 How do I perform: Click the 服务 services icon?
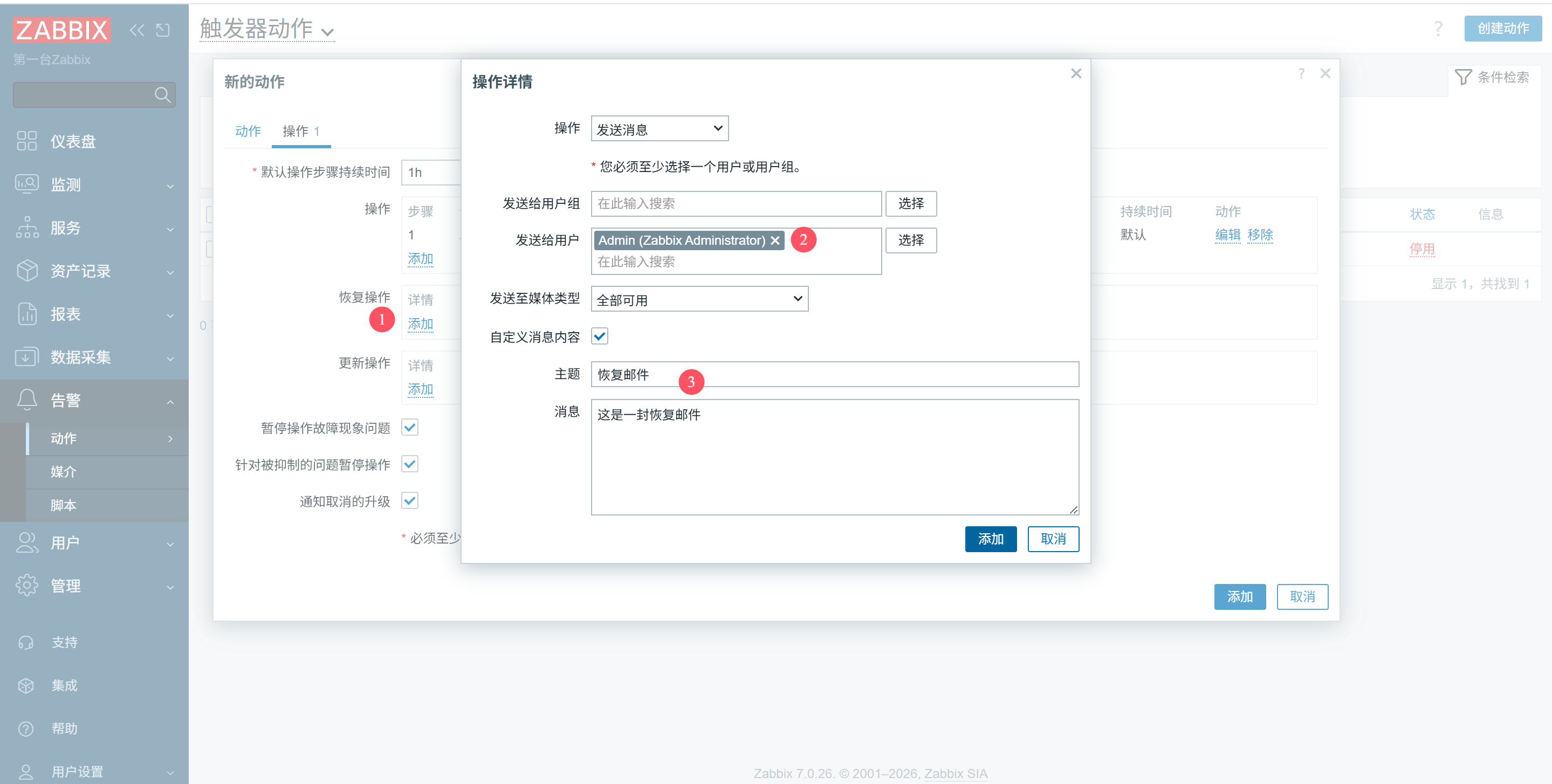(27, 227)
